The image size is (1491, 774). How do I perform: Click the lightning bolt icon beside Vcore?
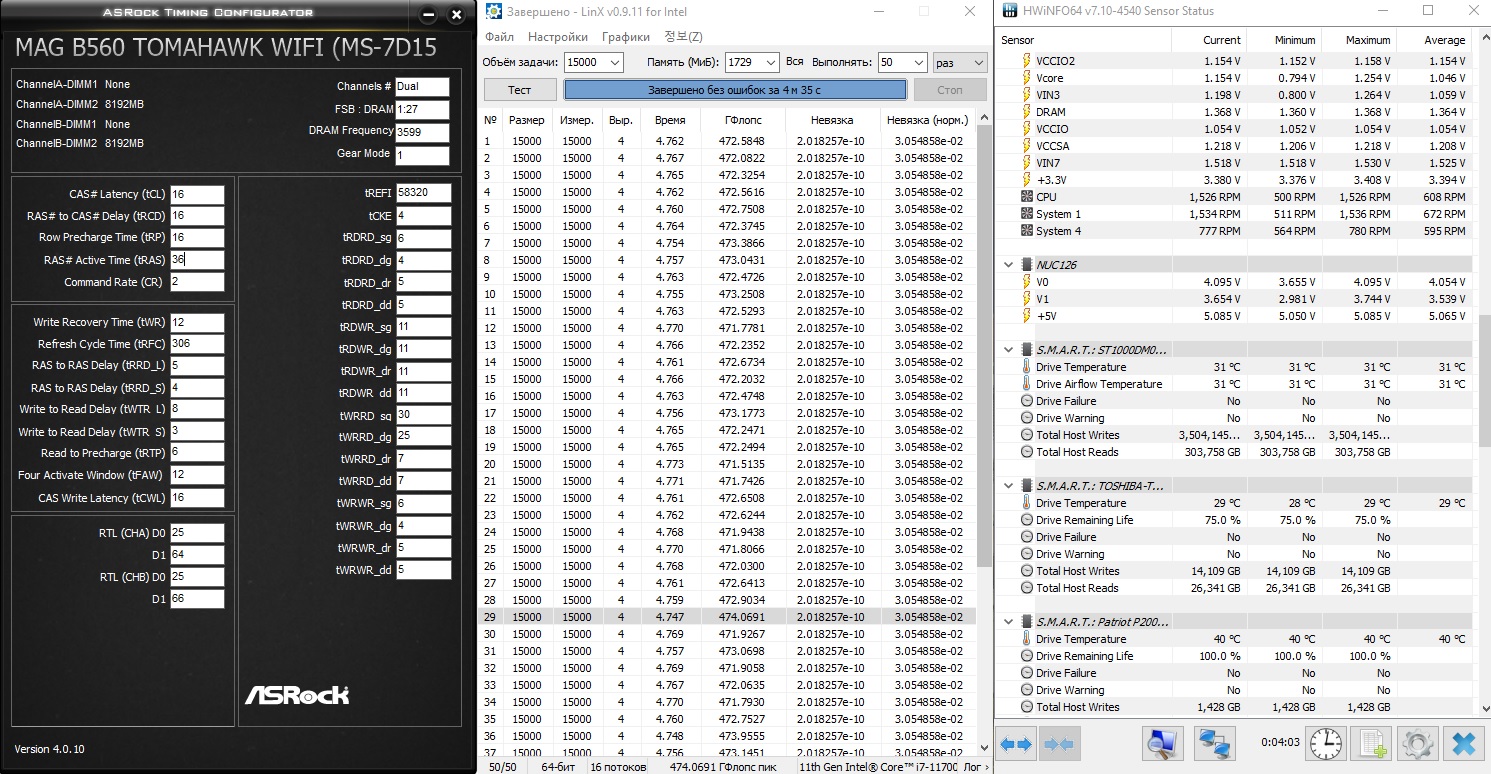1026,78
